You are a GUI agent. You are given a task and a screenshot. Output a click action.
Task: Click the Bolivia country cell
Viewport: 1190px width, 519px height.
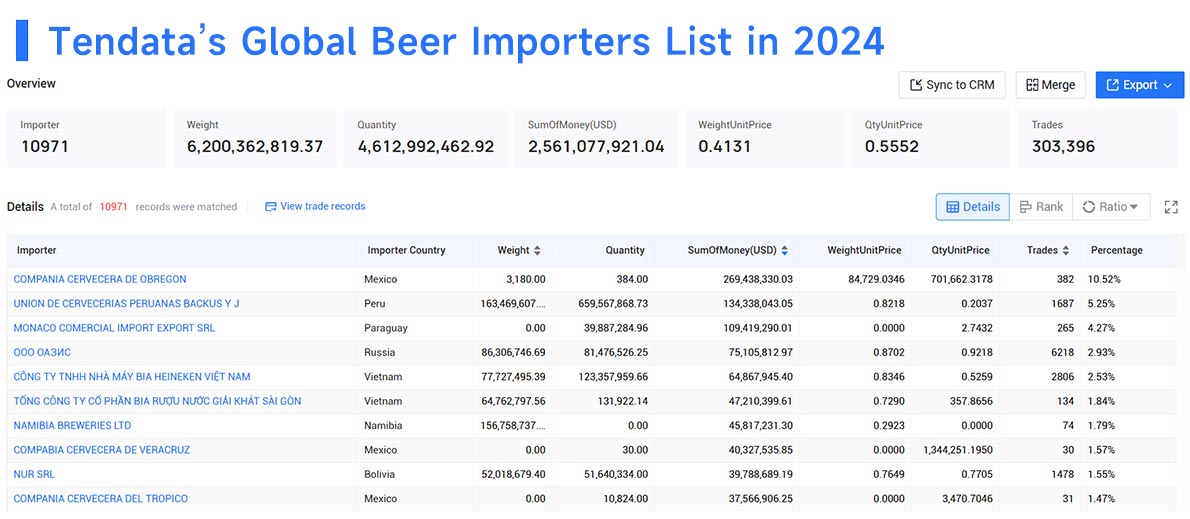pos(380,473)
